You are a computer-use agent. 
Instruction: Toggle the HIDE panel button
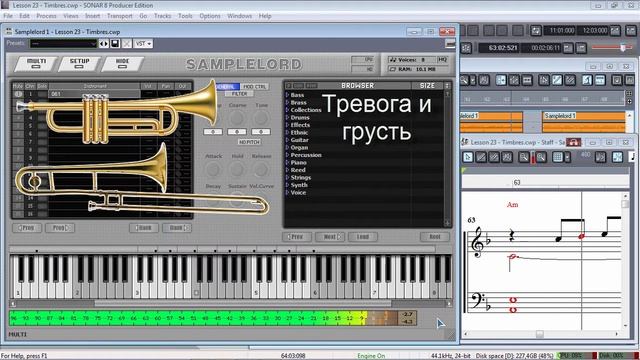[x=122, y=63]
